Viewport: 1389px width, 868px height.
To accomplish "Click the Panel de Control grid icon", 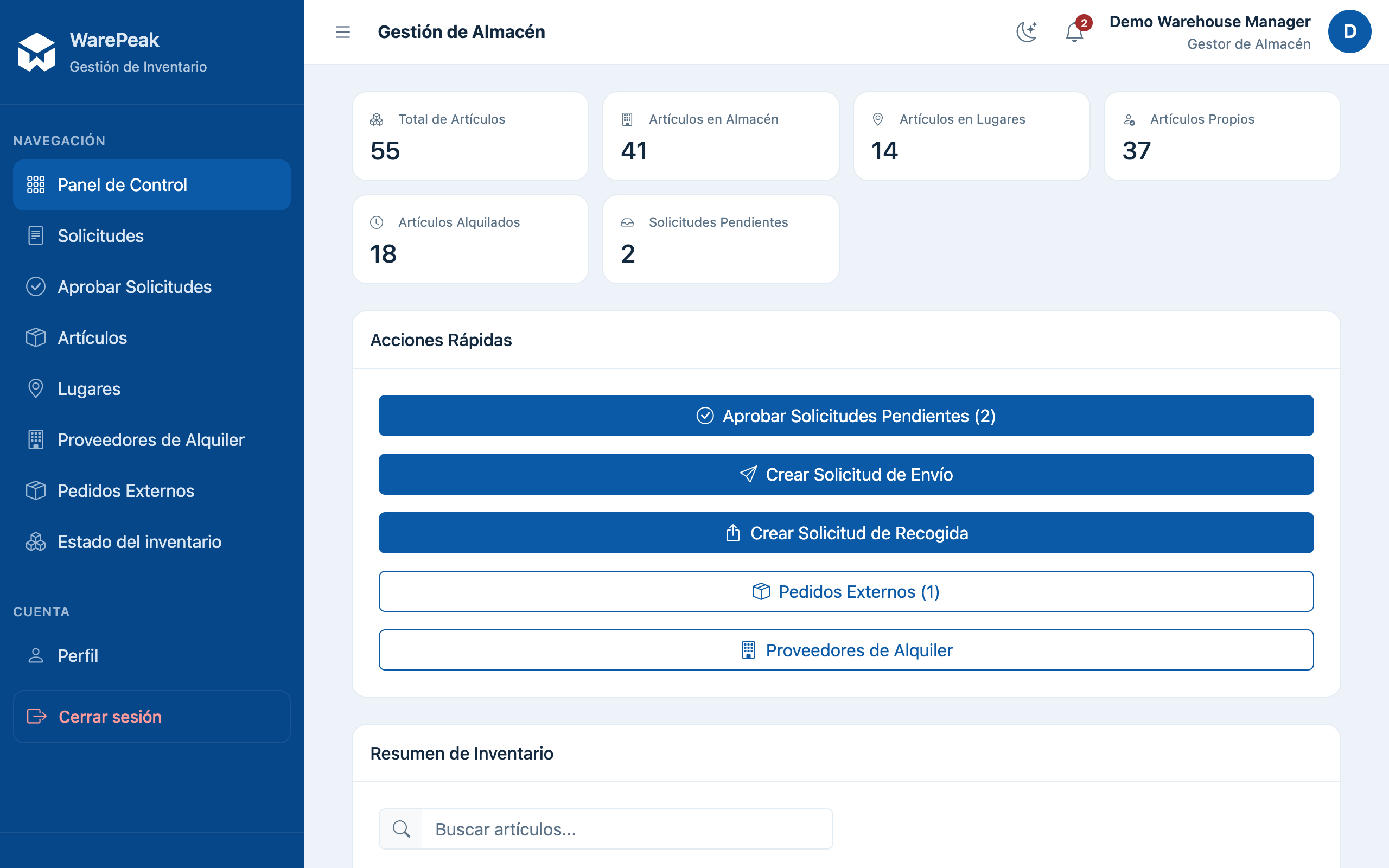I will pyautogui.click(x=36, y=185).
